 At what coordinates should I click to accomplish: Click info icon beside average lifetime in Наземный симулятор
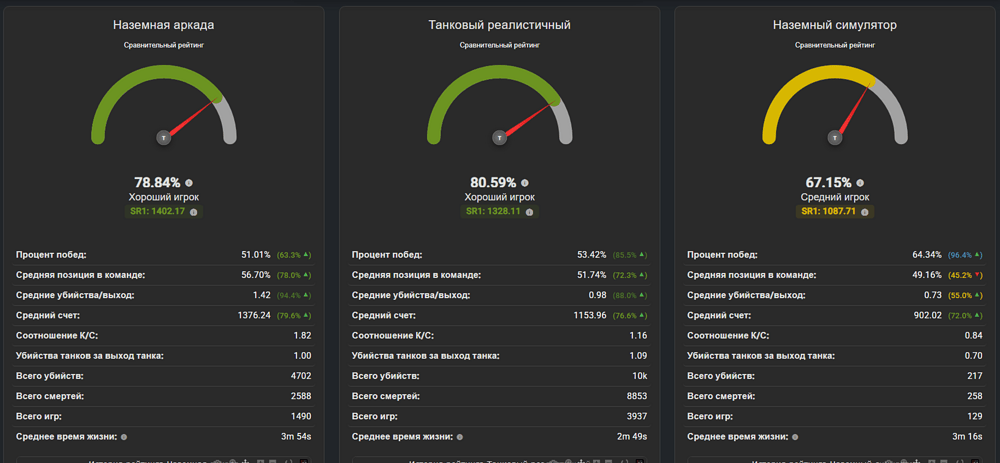pyautogui.click(x=795, y=437)
